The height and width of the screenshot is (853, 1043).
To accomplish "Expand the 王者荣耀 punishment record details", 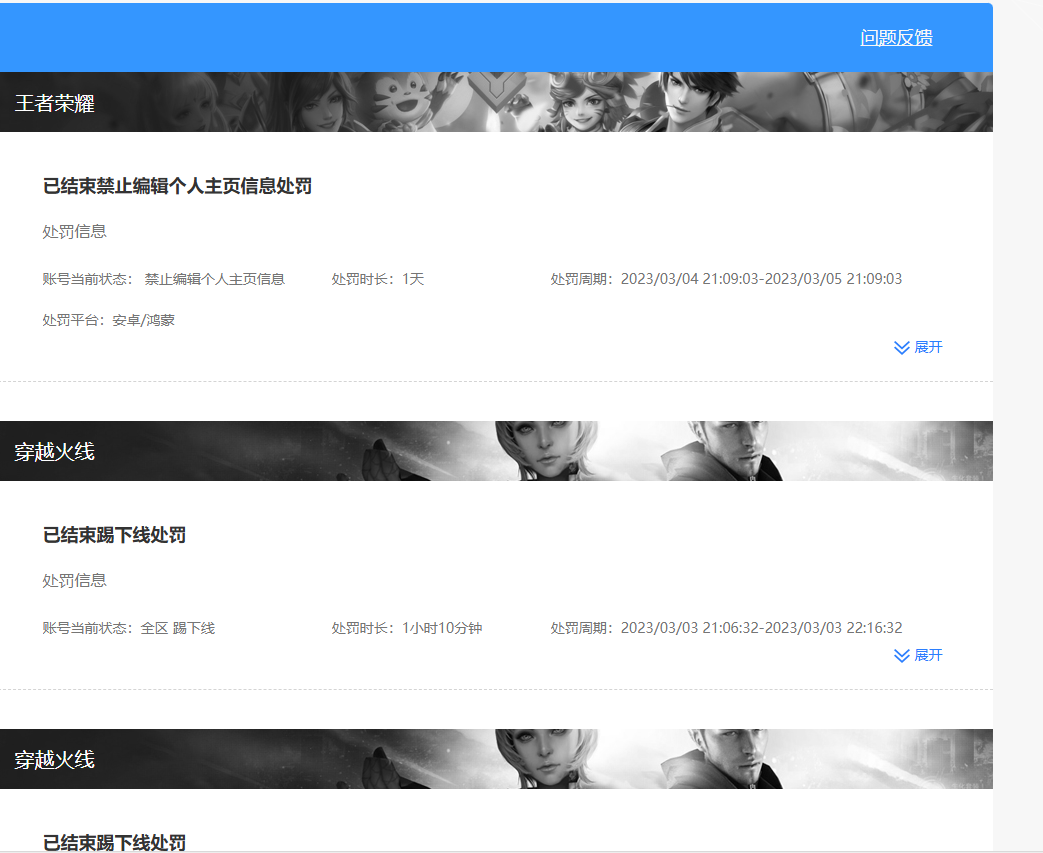I will point(918,347).
